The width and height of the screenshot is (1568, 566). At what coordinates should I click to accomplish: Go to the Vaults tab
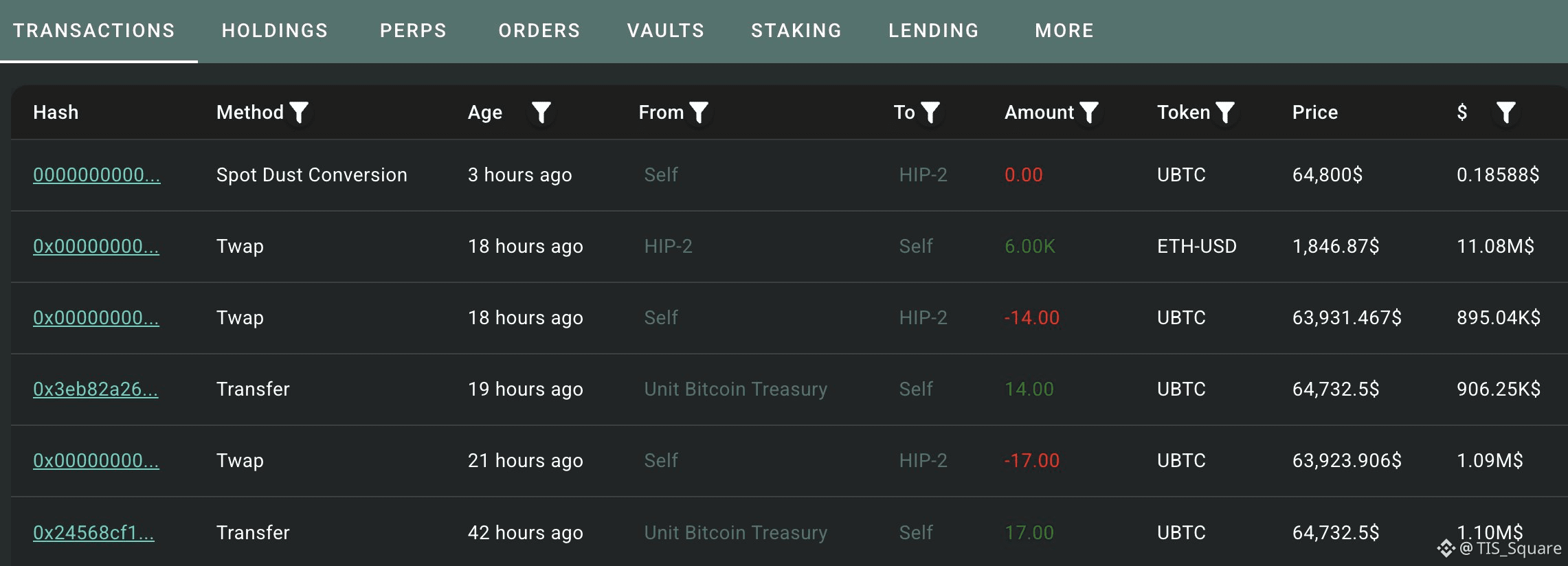666,31
